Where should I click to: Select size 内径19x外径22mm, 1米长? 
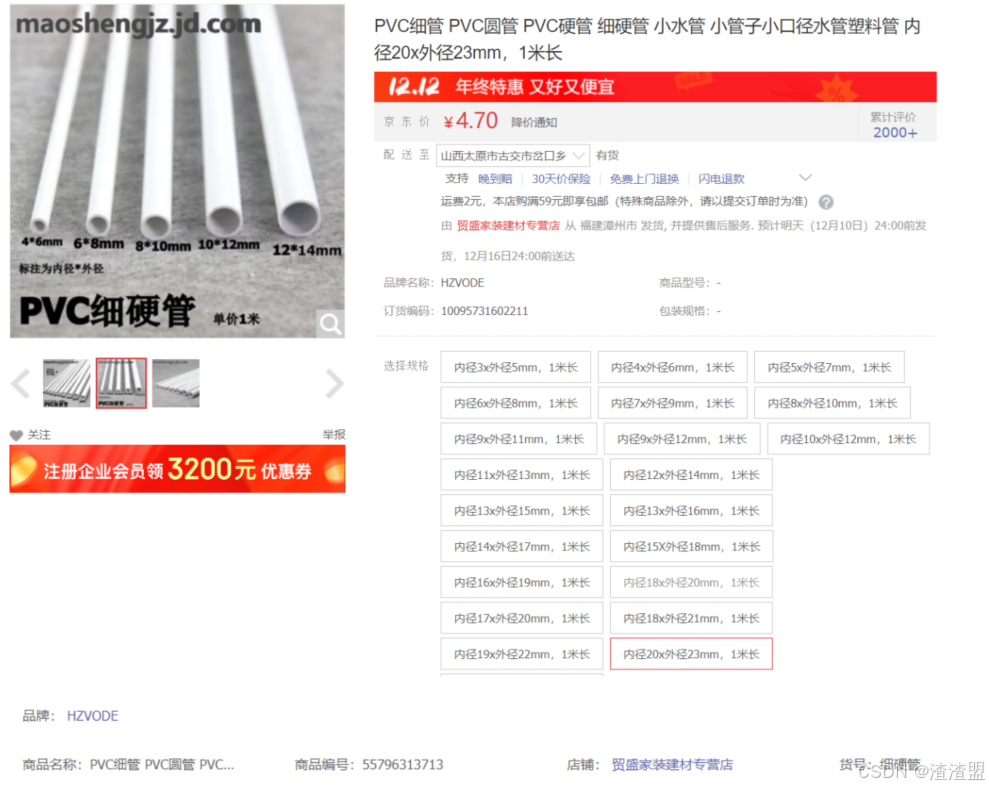[522, 655]
